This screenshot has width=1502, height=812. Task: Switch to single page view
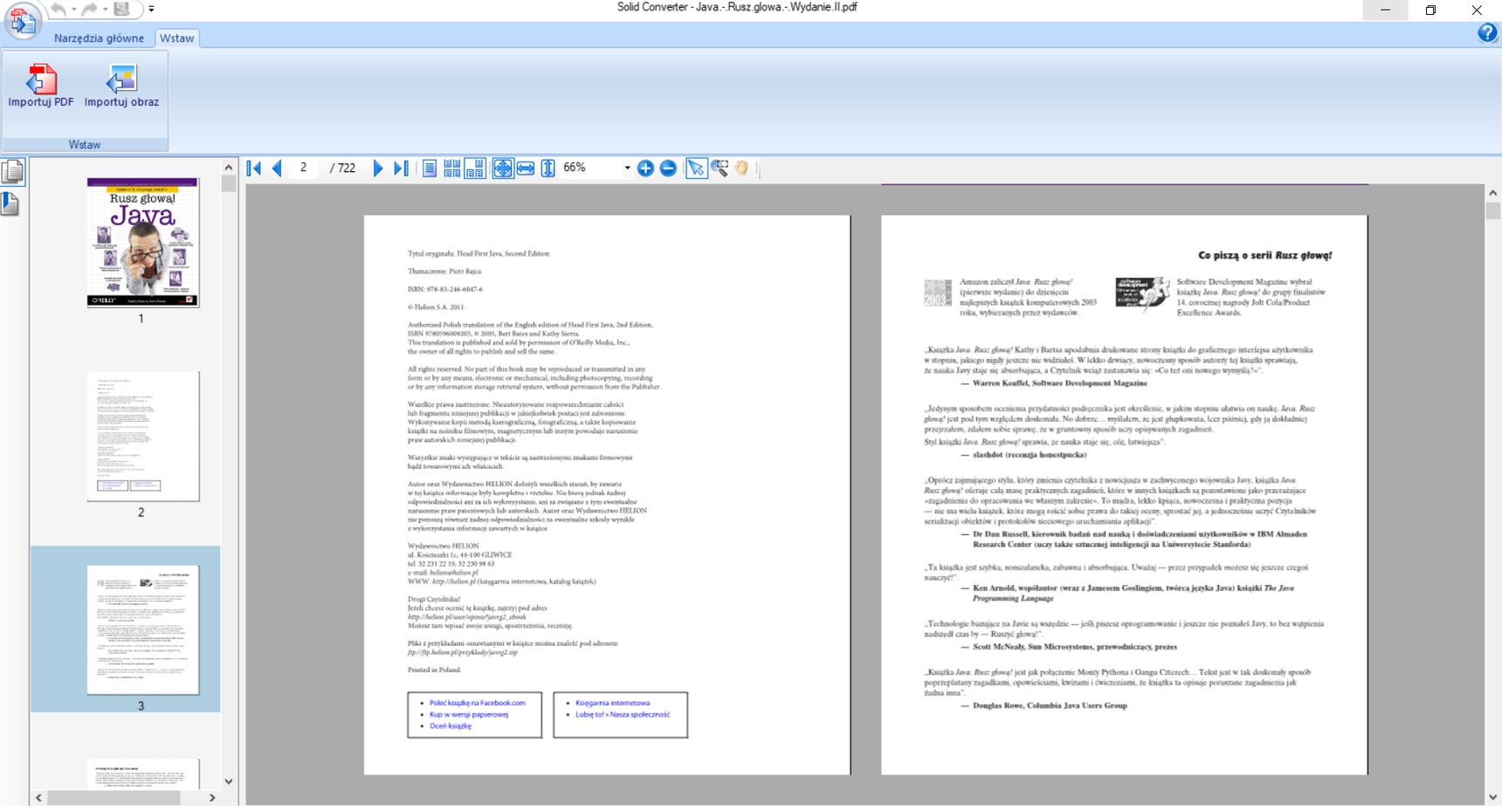coord(430,169)
